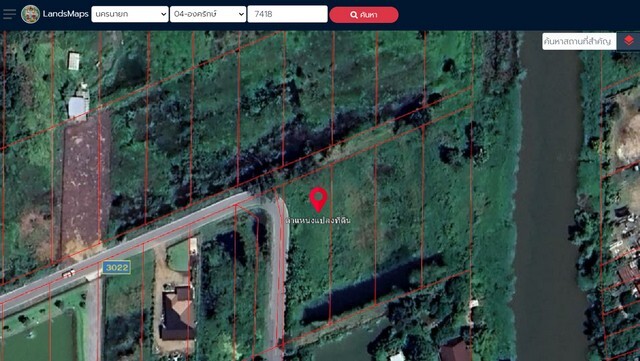Open the map layers icon

(x=629, y=41)
